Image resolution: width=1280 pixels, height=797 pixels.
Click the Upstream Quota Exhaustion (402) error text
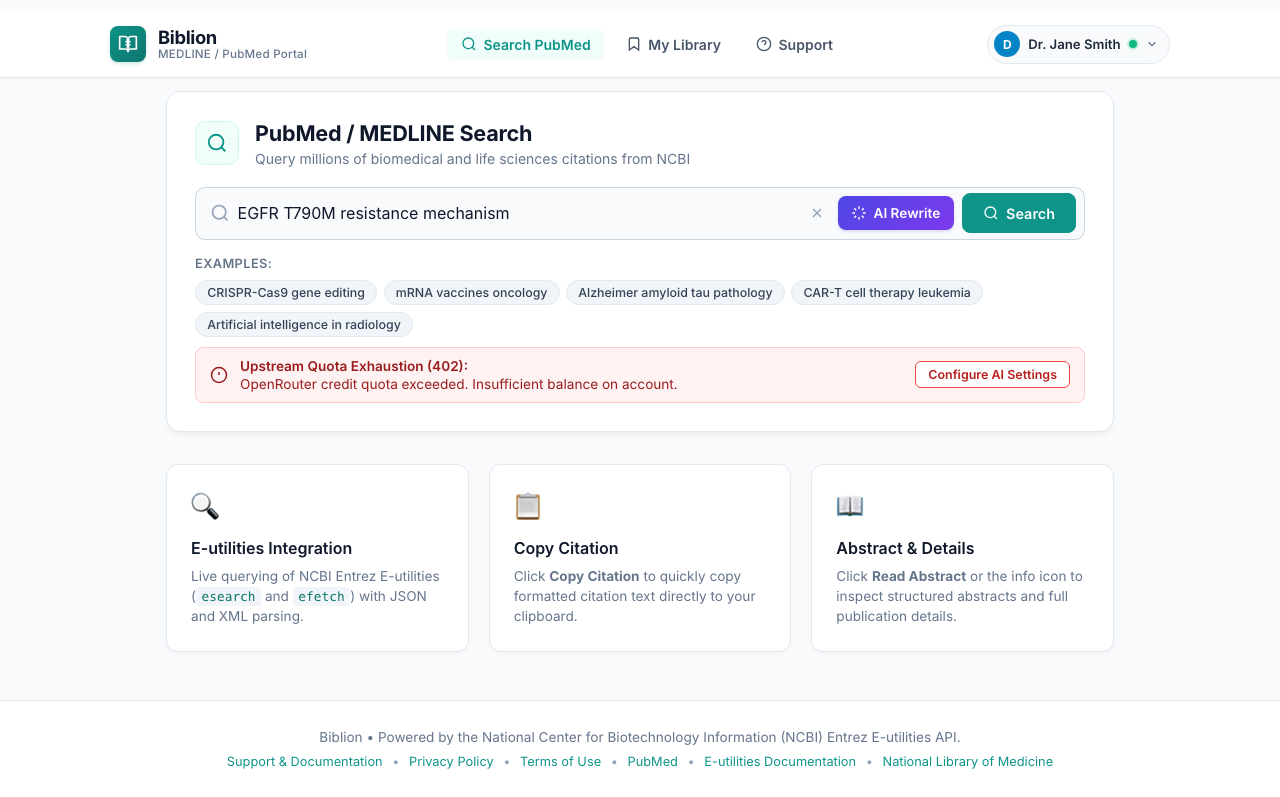coord(354,366)
